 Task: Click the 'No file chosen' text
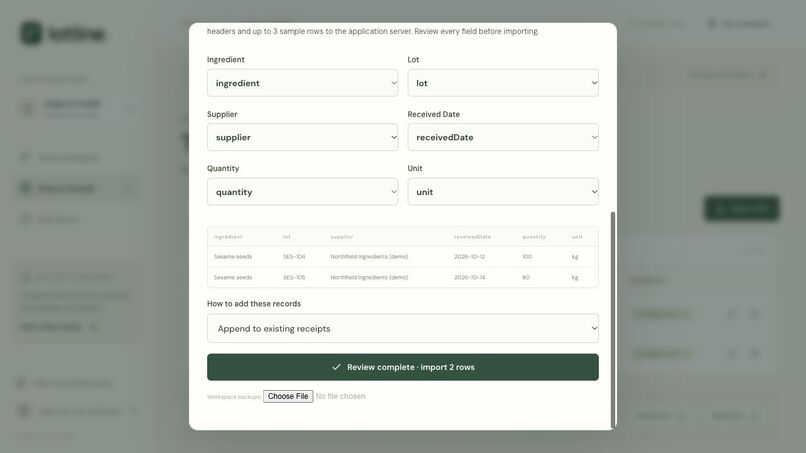[340, 396]
